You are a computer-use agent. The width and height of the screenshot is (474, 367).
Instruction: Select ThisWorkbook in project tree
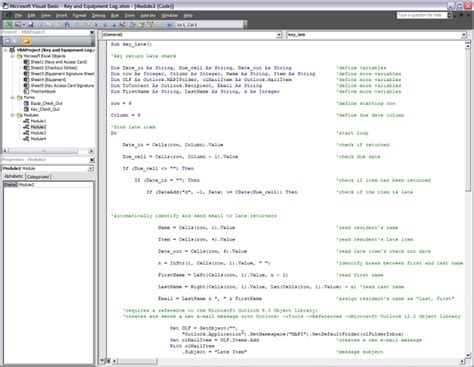43,92
